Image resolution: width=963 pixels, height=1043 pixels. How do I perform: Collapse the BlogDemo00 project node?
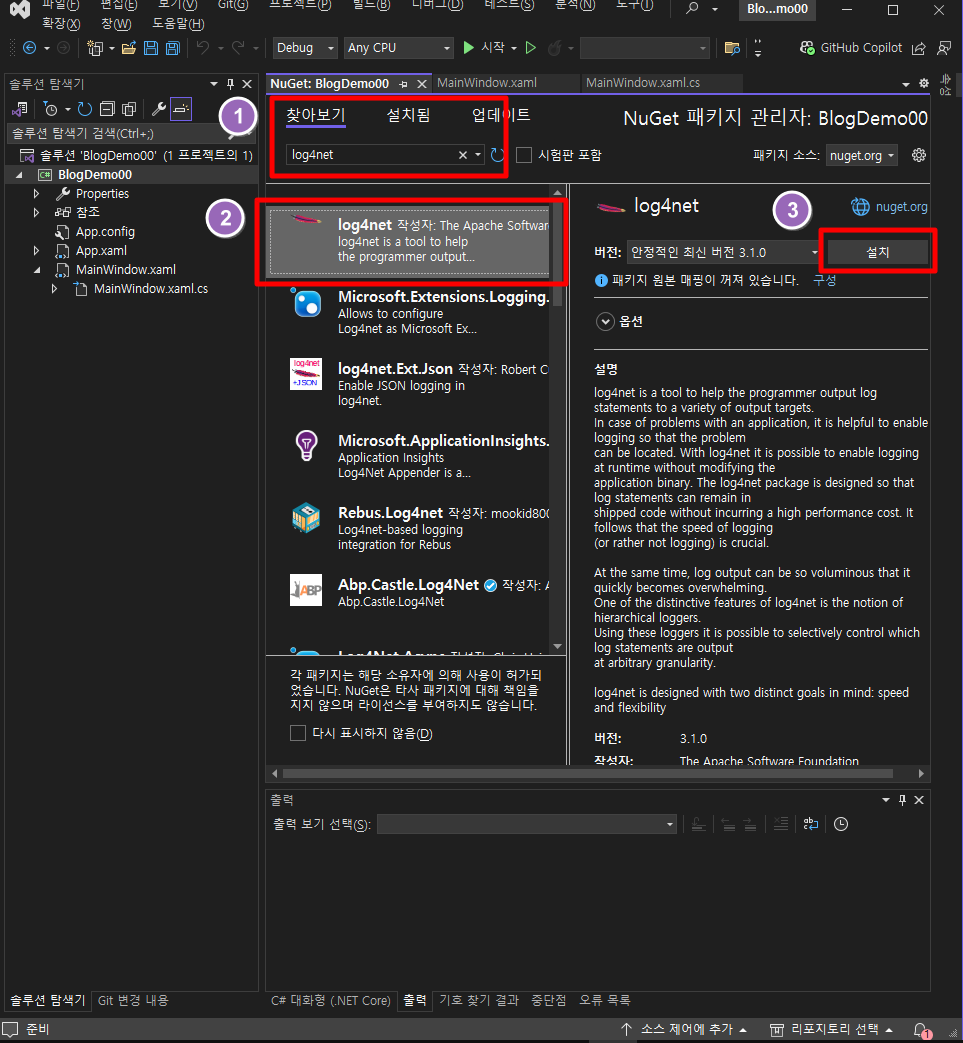click(19, 175)
